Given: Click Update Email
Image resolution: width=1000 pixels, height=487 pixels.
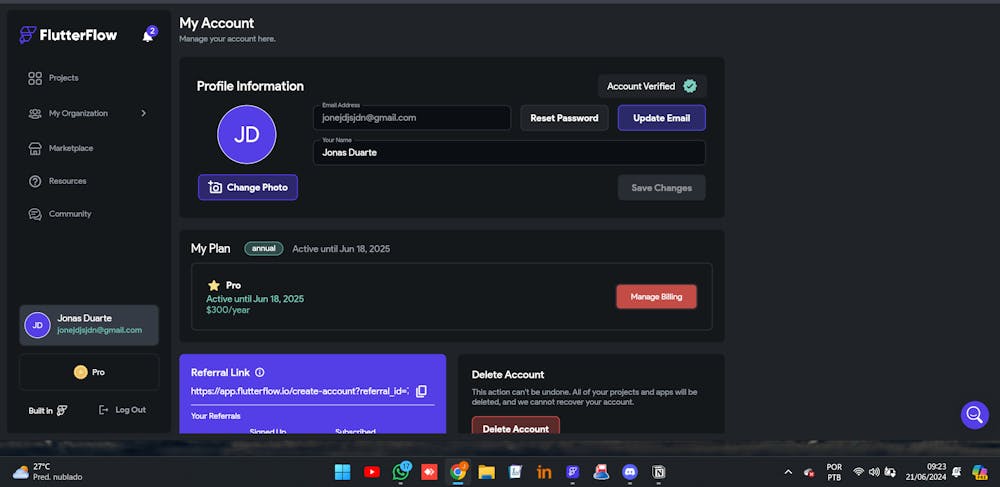Looking at the screenshot, I should tap(661, 118).
